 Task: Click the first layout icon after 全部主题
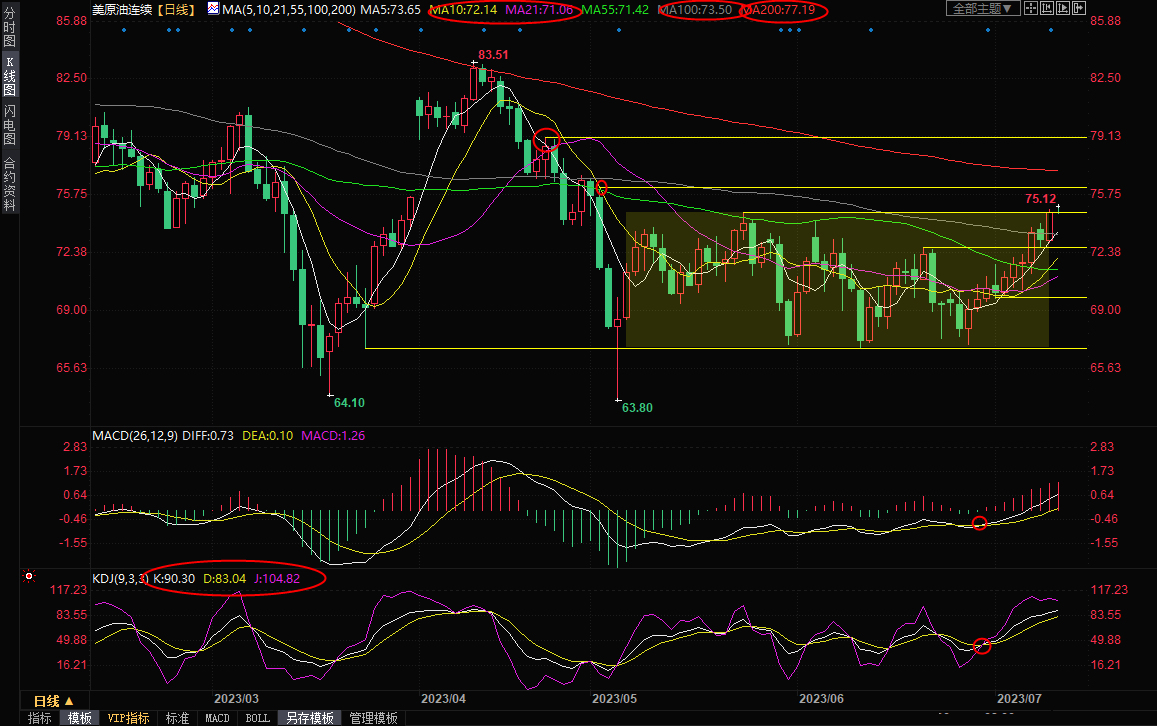[1033, 9]
